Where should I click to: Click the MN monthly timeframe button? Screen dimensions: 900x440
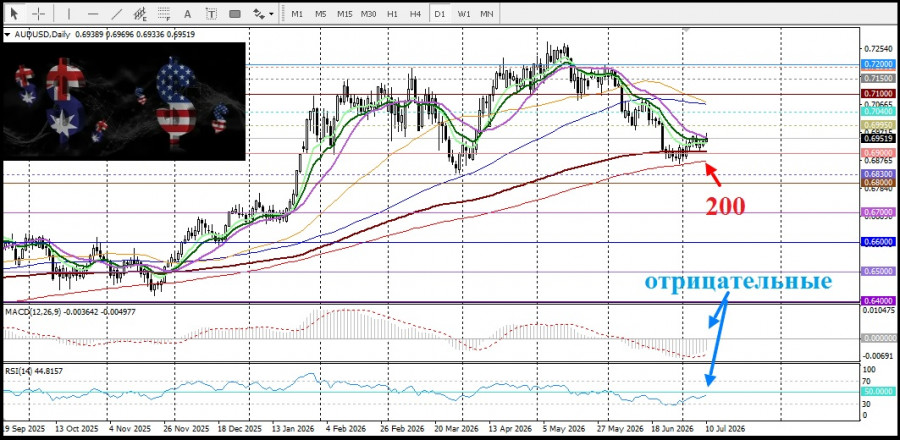pyautogui.click(x=487, y=13)
